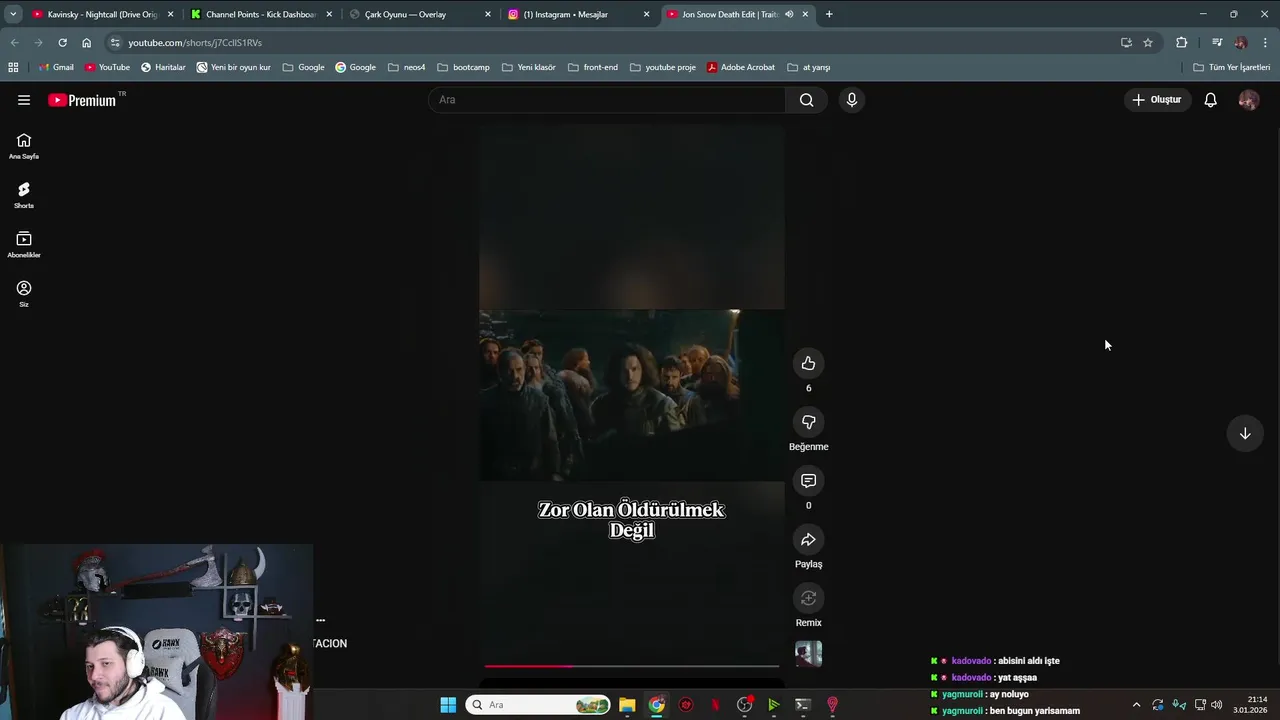This screenshot has width=1280, height=720.
Task: Expand the Tüm Yer İşaretleri folder
Action: tap(1232, 67)
